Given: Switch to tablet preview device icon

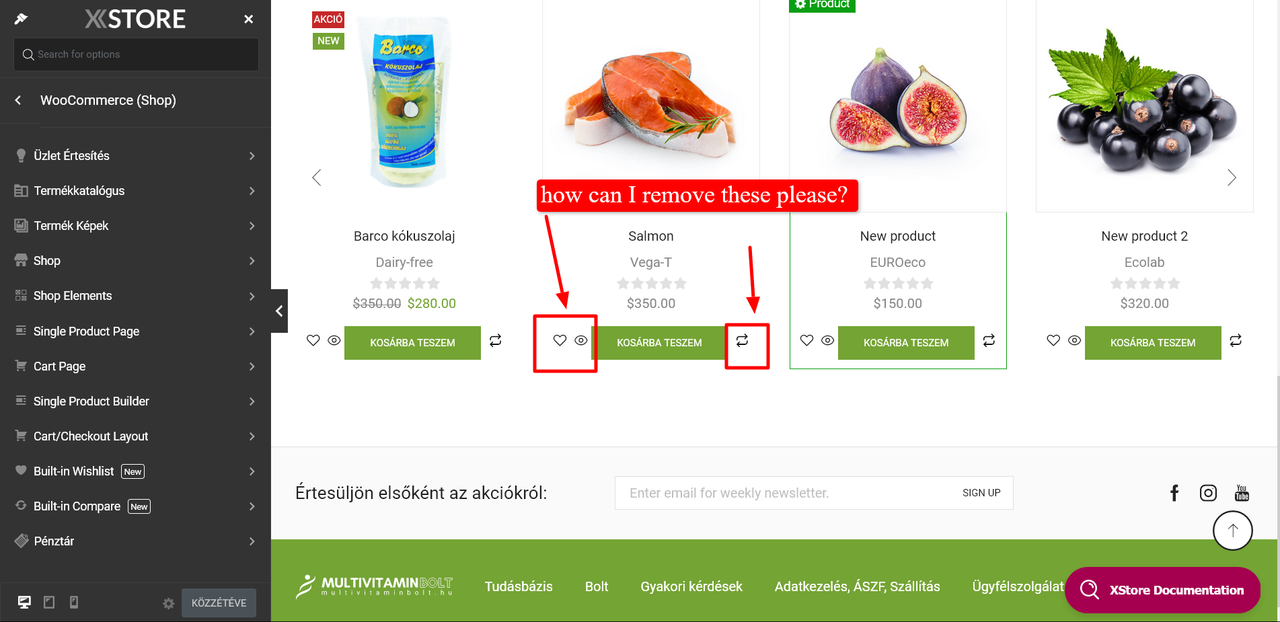Looking at the screenshot, I should click(49, 603).
